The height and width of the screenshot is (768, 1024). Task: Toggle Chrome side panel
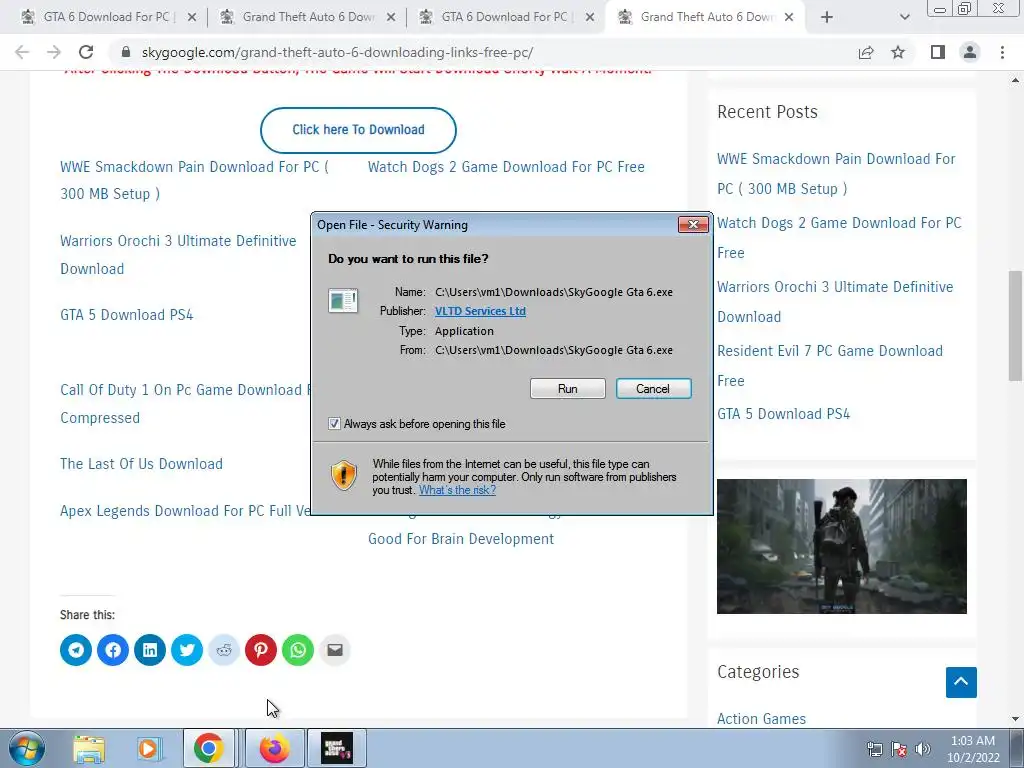(x=938, y=52)
